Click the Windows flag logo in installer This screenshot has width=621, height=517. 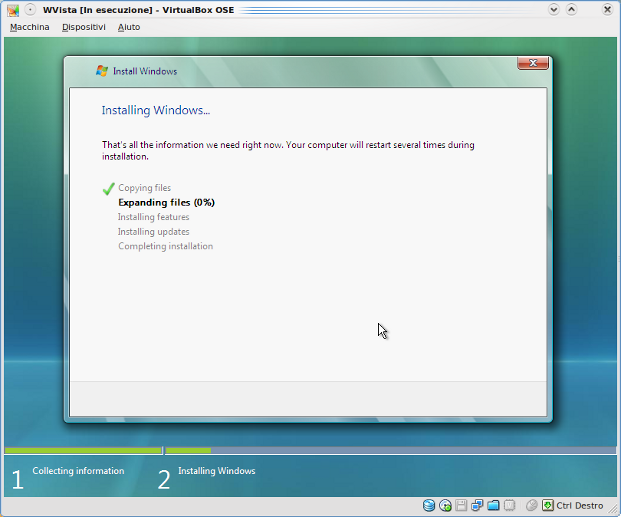pyautogui.click(x=102, y=71)
